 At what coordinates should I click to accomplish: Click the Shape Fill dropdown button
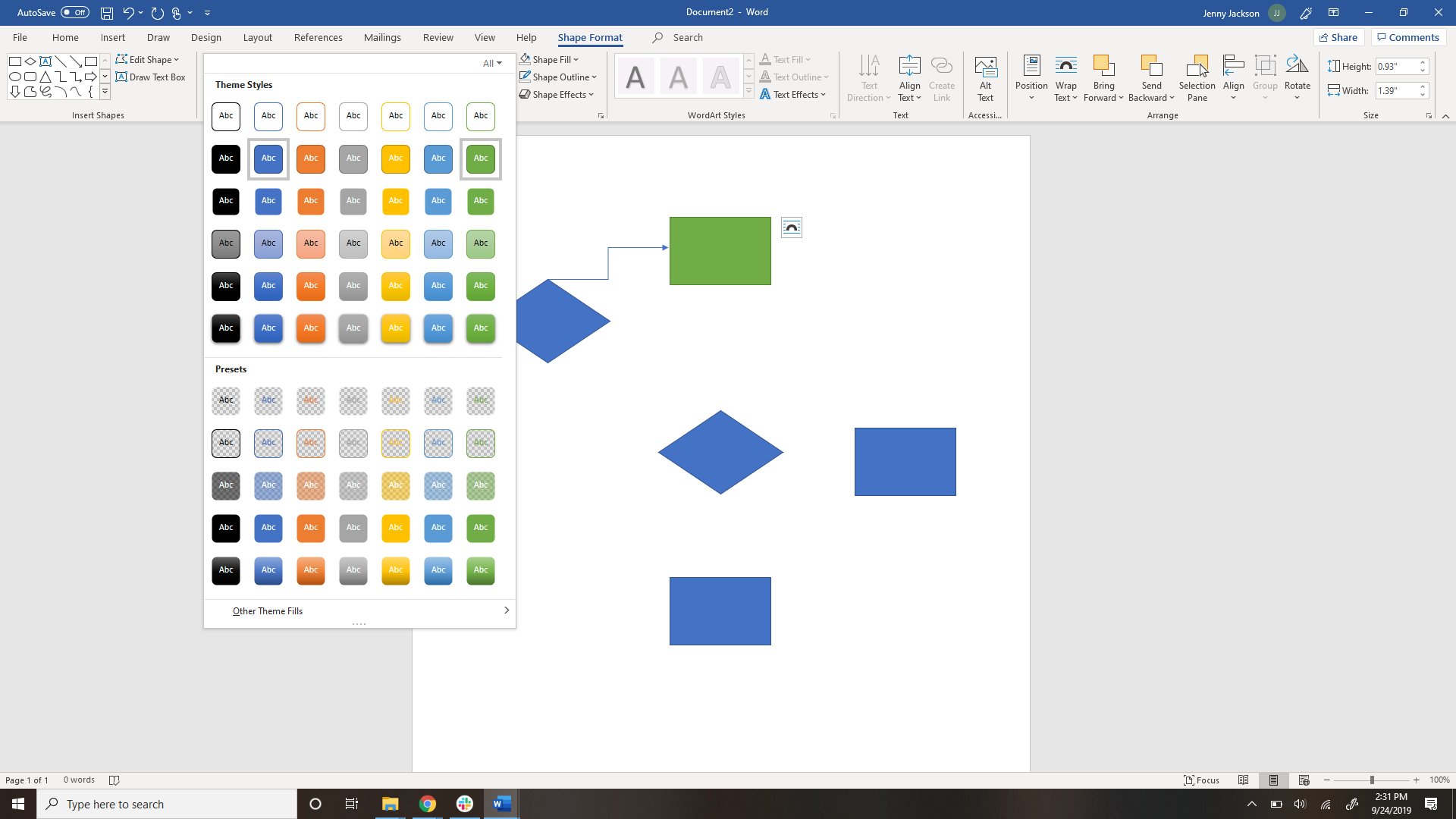[x=576, y=59]
